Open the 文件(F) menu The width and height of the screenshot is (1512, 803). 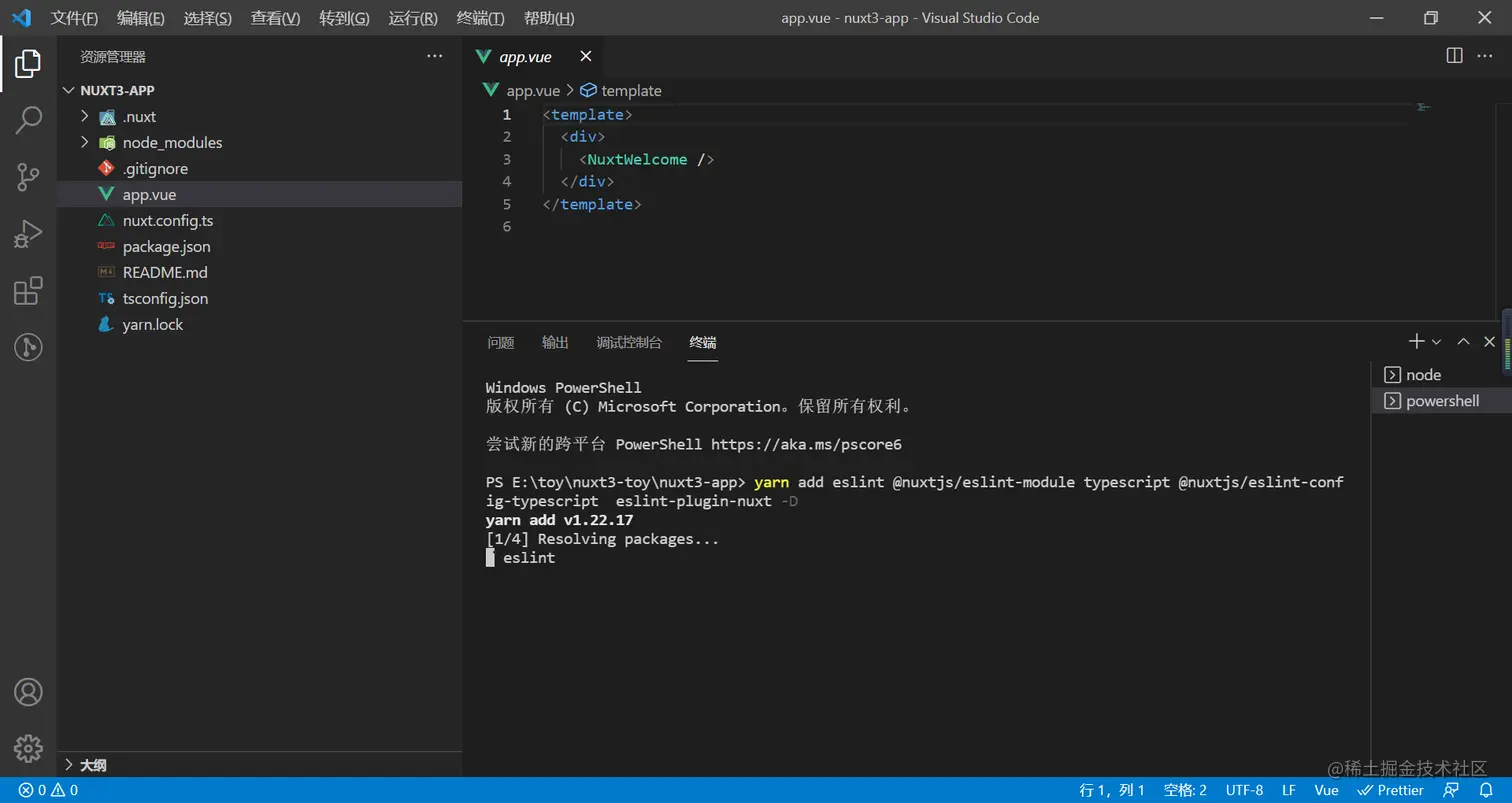tap(75, 18)
